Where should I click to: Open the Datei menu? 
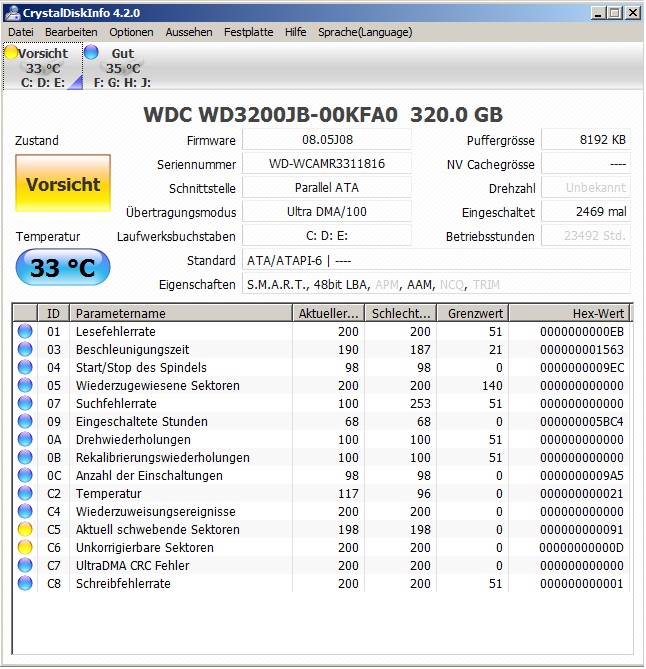20,32
